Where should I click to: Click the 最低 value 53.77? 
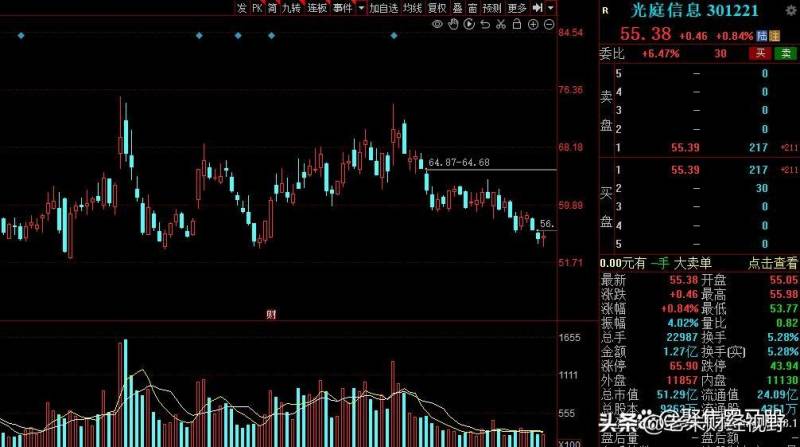point(784,309)
